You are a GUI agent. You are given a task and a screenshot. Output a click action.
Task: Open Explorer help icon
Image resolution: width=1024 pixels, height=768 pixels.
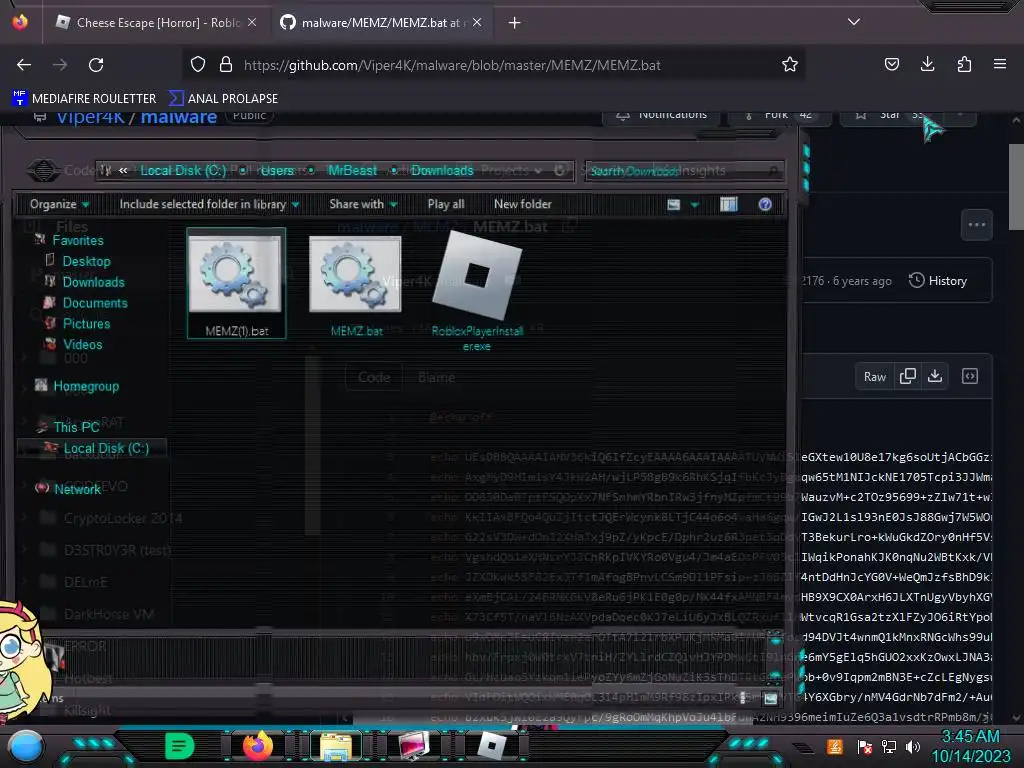765,204
